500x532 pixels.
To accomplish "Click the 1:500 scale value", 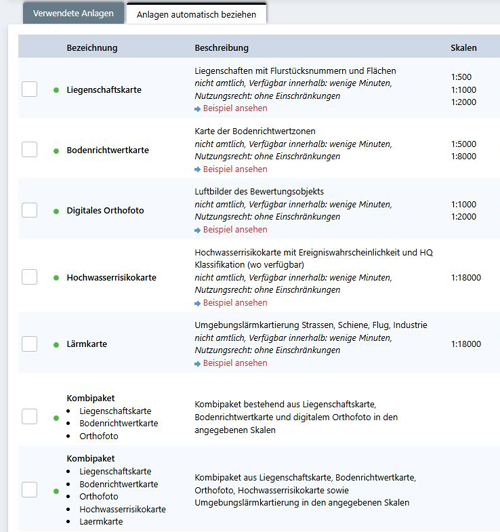I will 461,77.
